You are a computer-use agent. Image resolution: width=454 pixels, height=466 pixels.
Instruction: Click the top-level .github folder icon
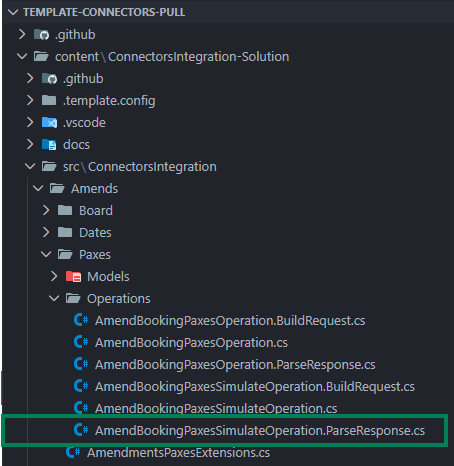pyautogui.click(x=41, y=34)
